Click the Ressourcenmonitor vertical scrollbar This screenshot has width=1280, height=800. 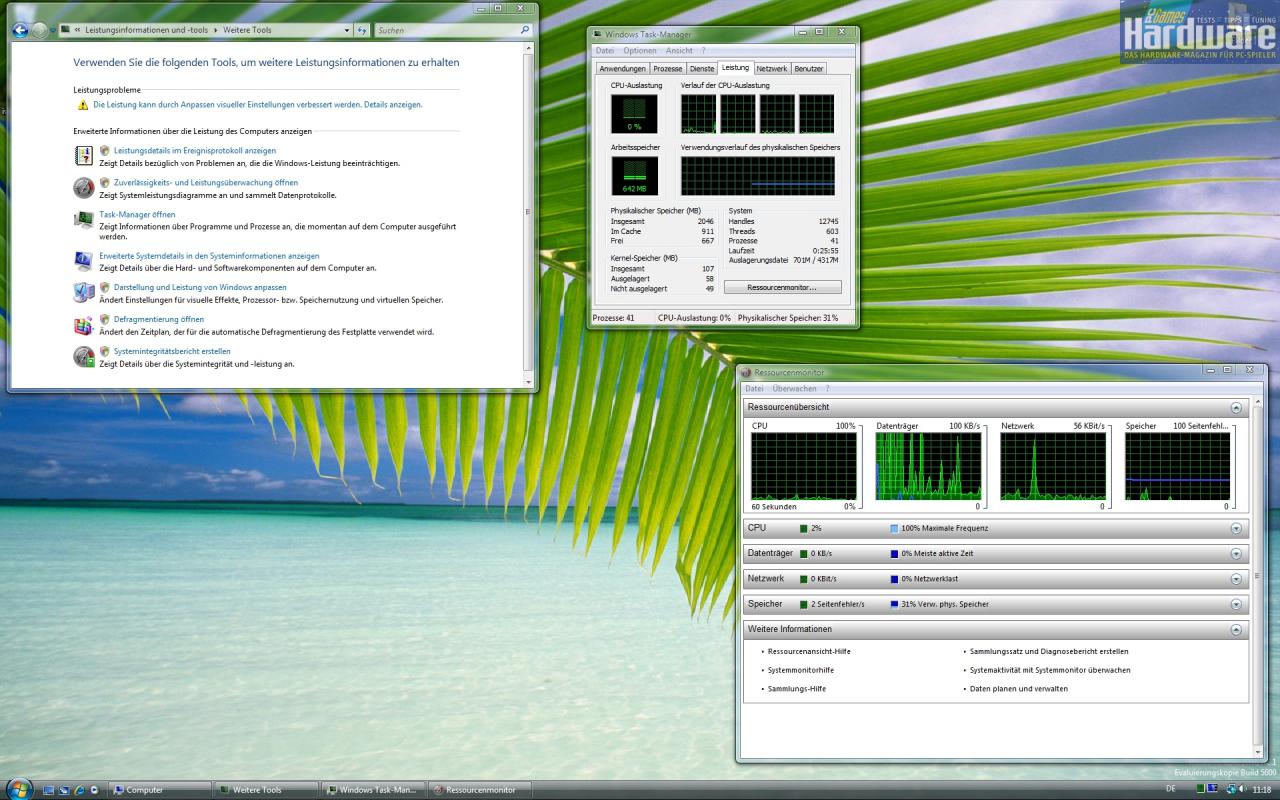pyautogui.click(x=1259, y=578)
